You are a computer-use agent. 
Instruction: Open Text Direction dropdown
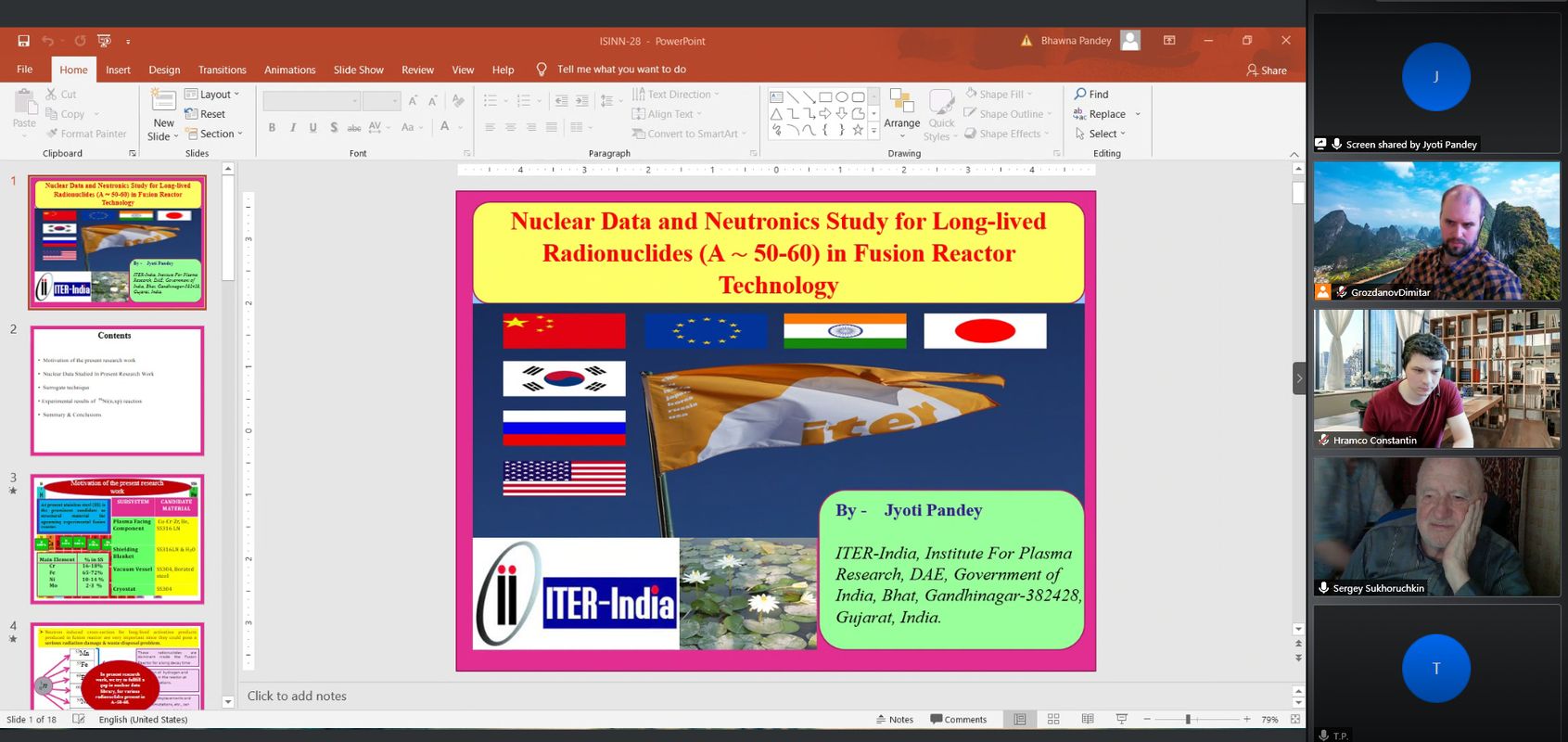pos(676,94)
